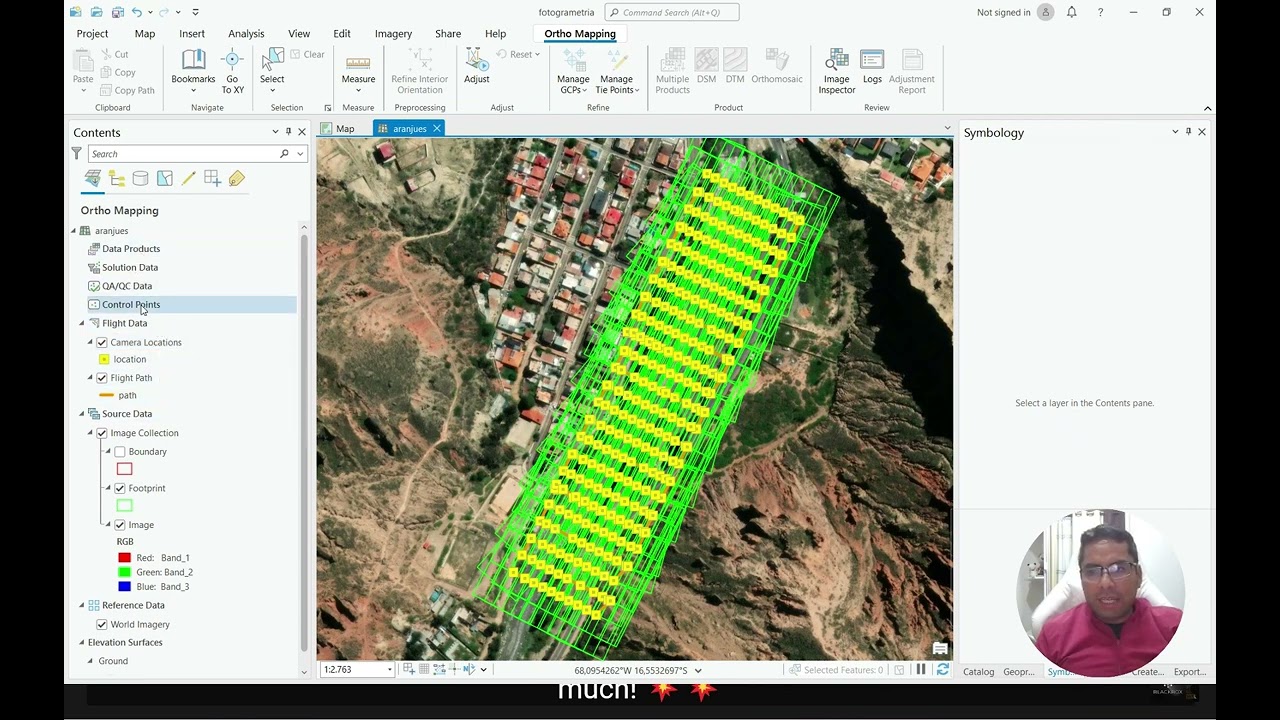The height and width of the screenshot is (720, 1280).
Task: Toggle auto-hide pin on Symbology pane
Action: click(x=1188, y=132)
